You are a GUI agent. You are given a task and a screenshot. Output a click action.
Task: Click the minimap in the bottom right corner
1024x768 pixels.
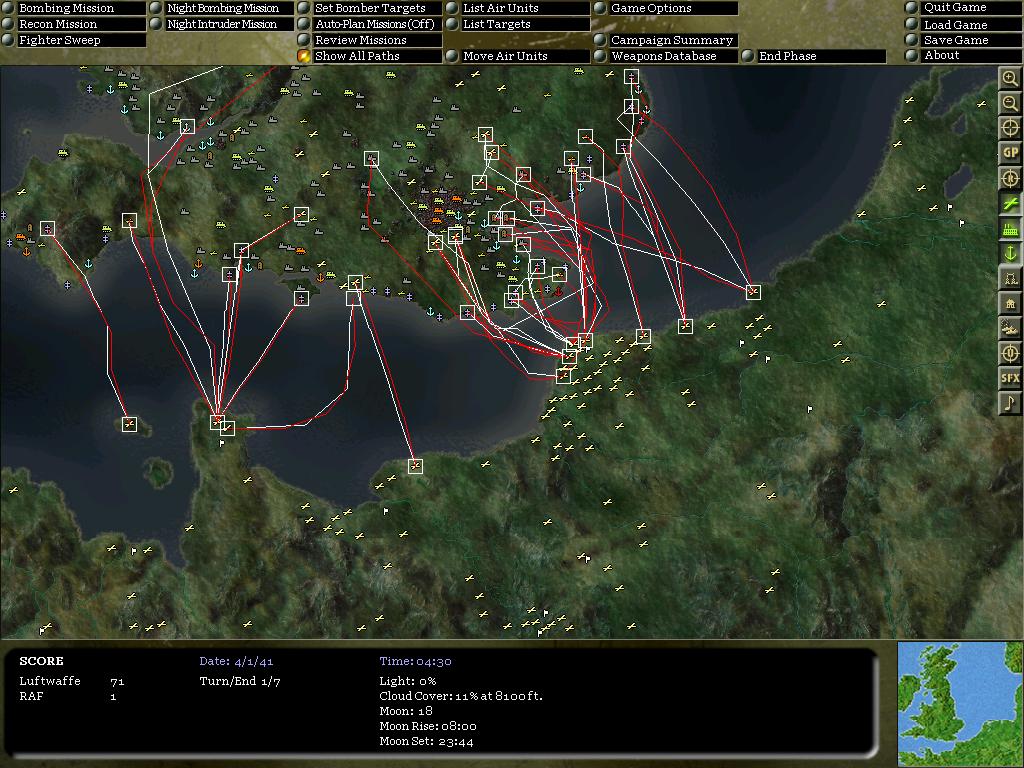[x=960, y=702]
